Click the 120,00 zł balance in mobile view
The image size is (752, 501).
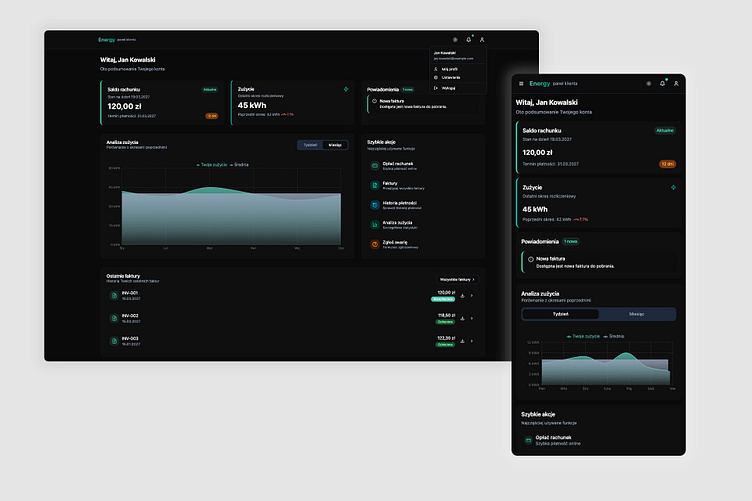point(537,152)
